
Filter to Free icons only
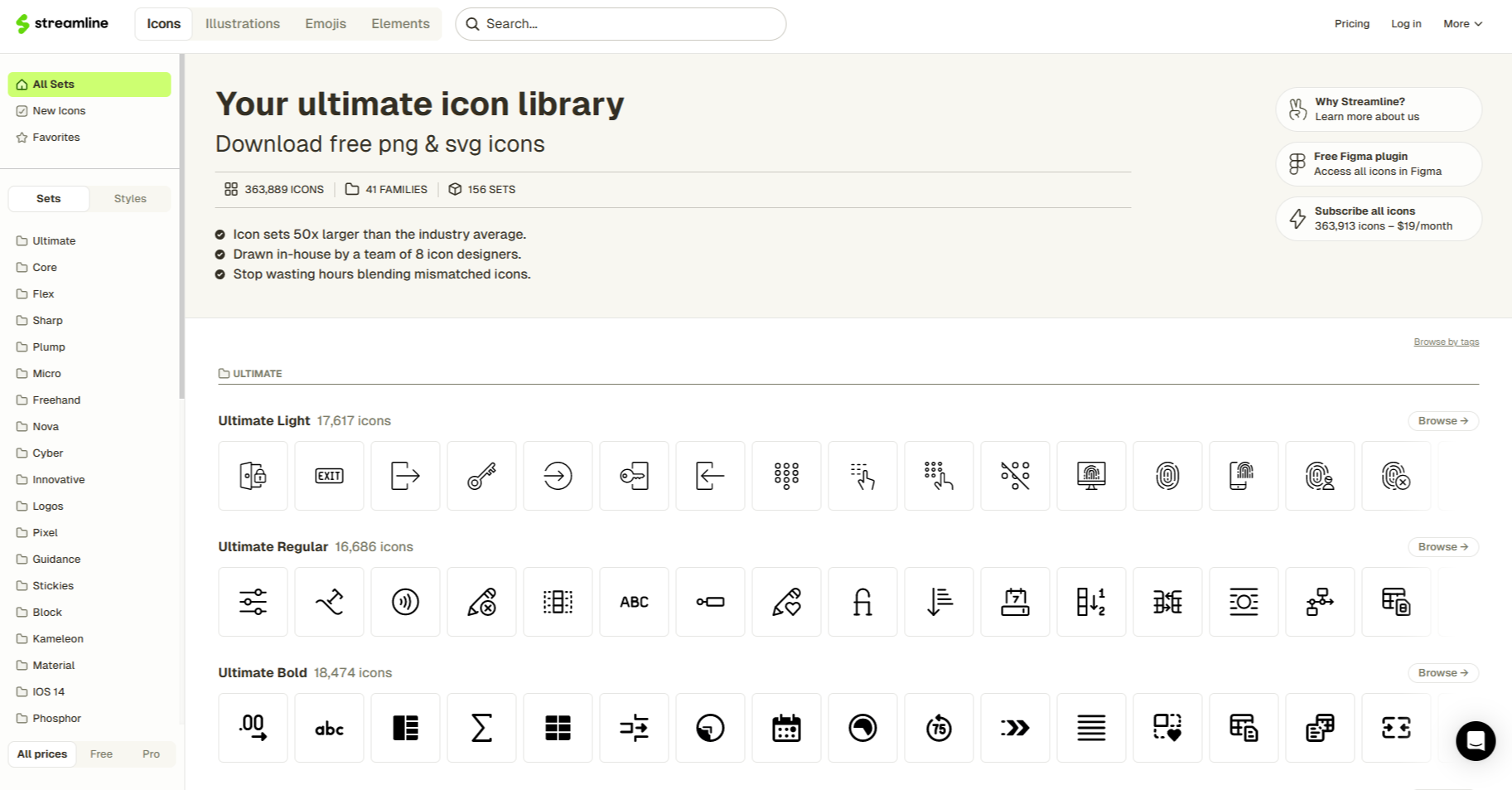[101, 754]
